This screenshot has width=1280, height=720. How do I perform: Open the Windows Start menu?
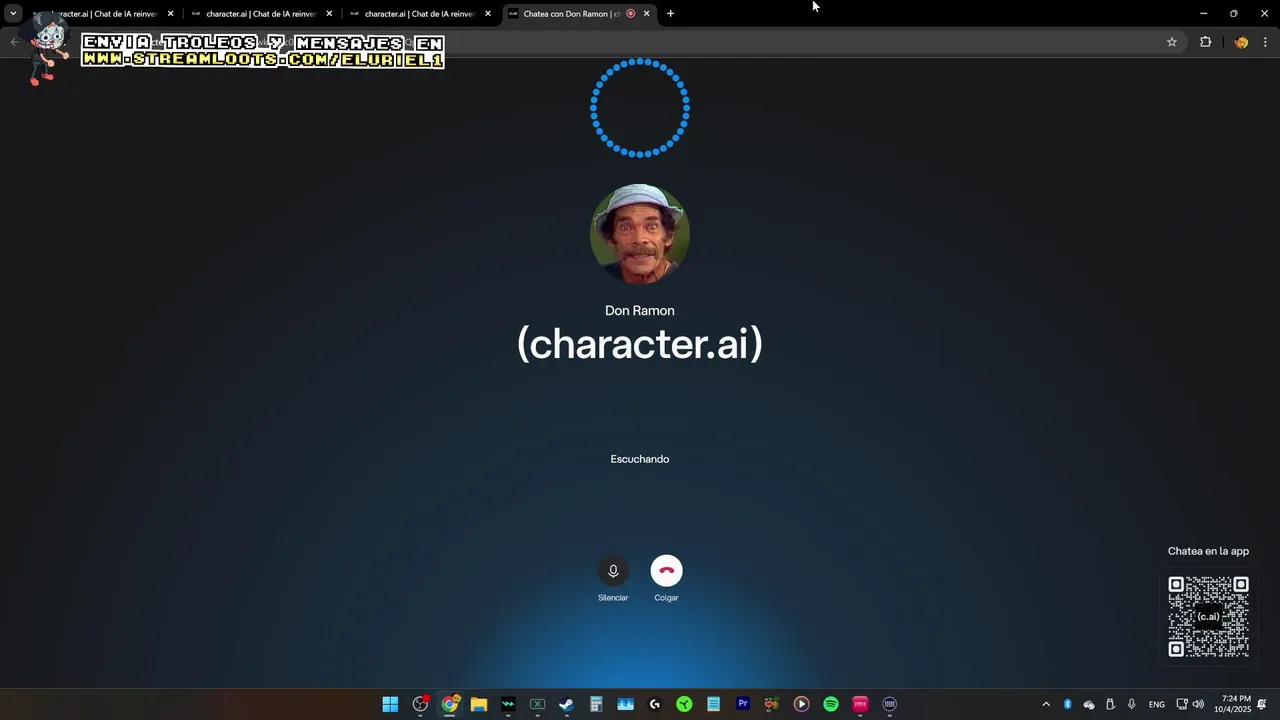390,704
